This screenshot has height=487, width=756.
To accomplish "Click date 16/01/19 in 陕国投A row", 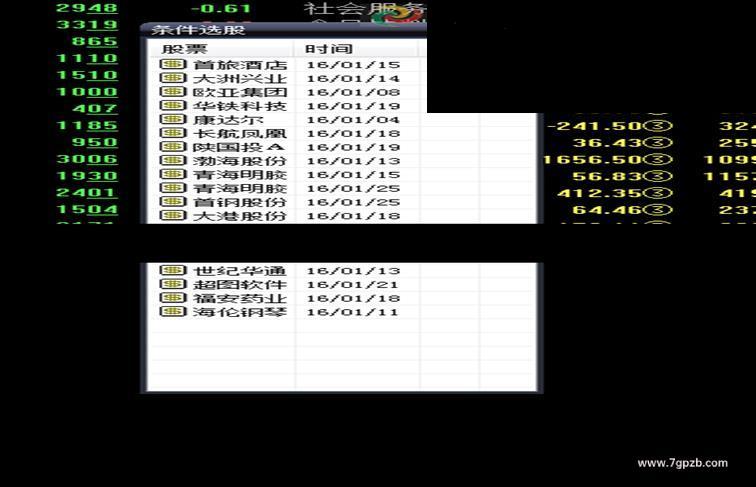I will click(x=353, y=147).
